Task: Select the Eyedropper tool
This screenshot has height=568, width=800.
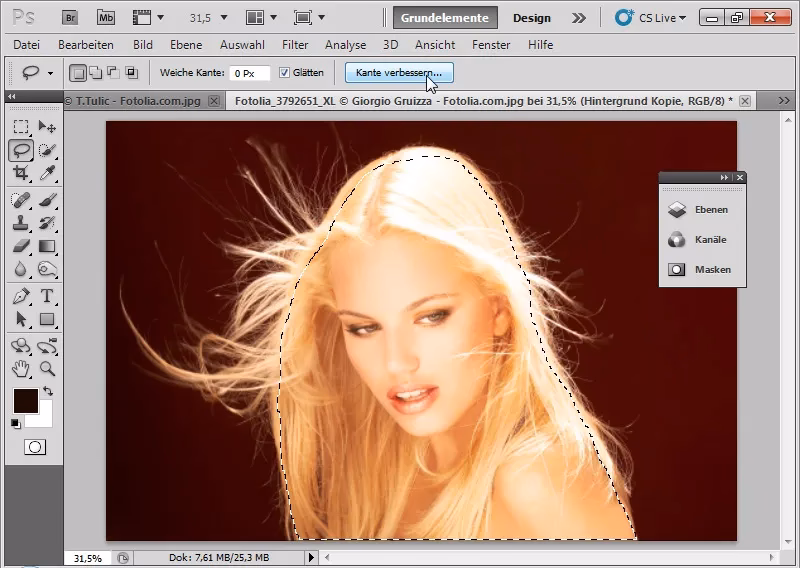Action: coord(46,173)
